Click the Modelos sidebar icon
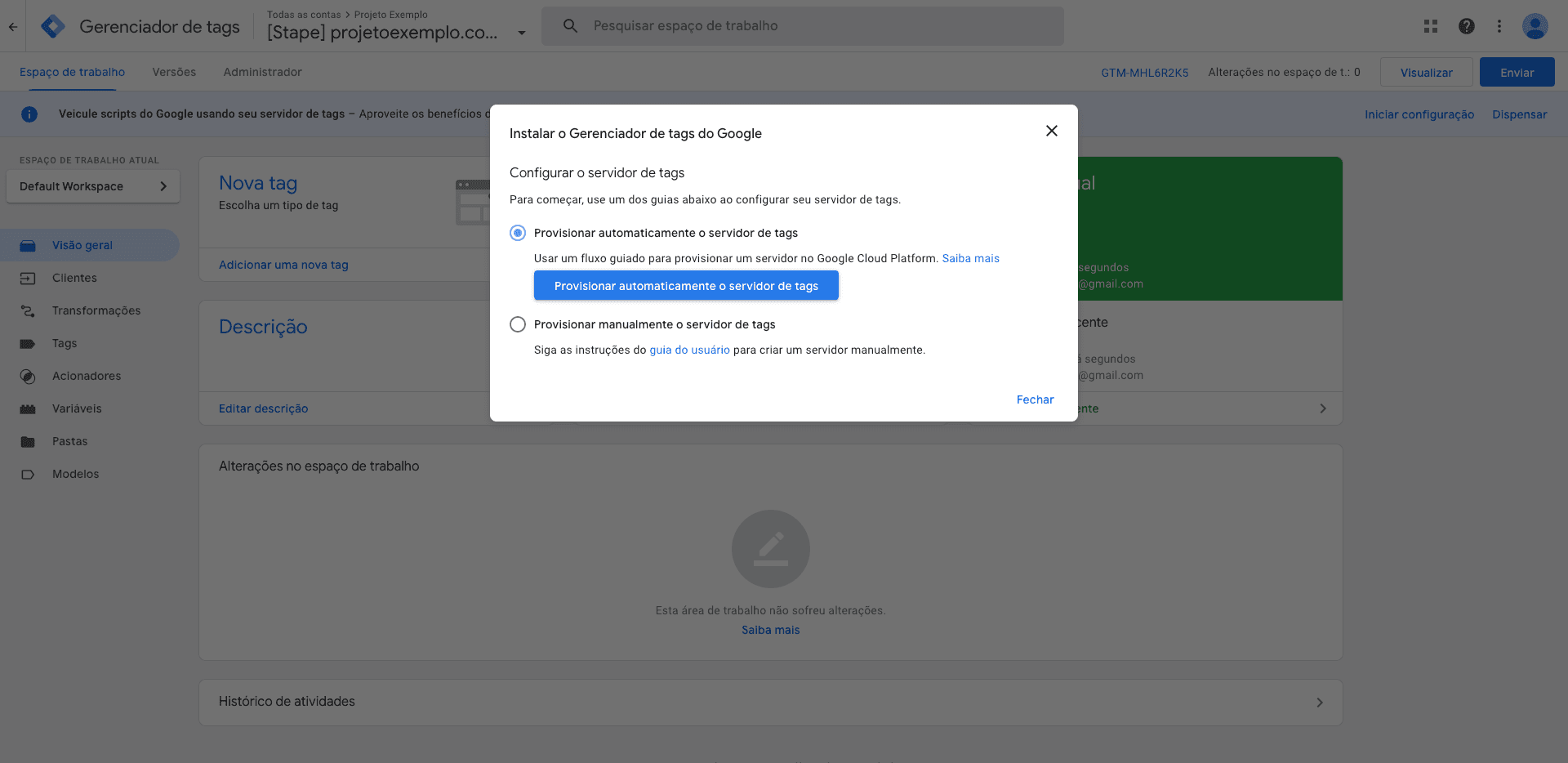This screenshot has width=1568, height=763. 28,474
